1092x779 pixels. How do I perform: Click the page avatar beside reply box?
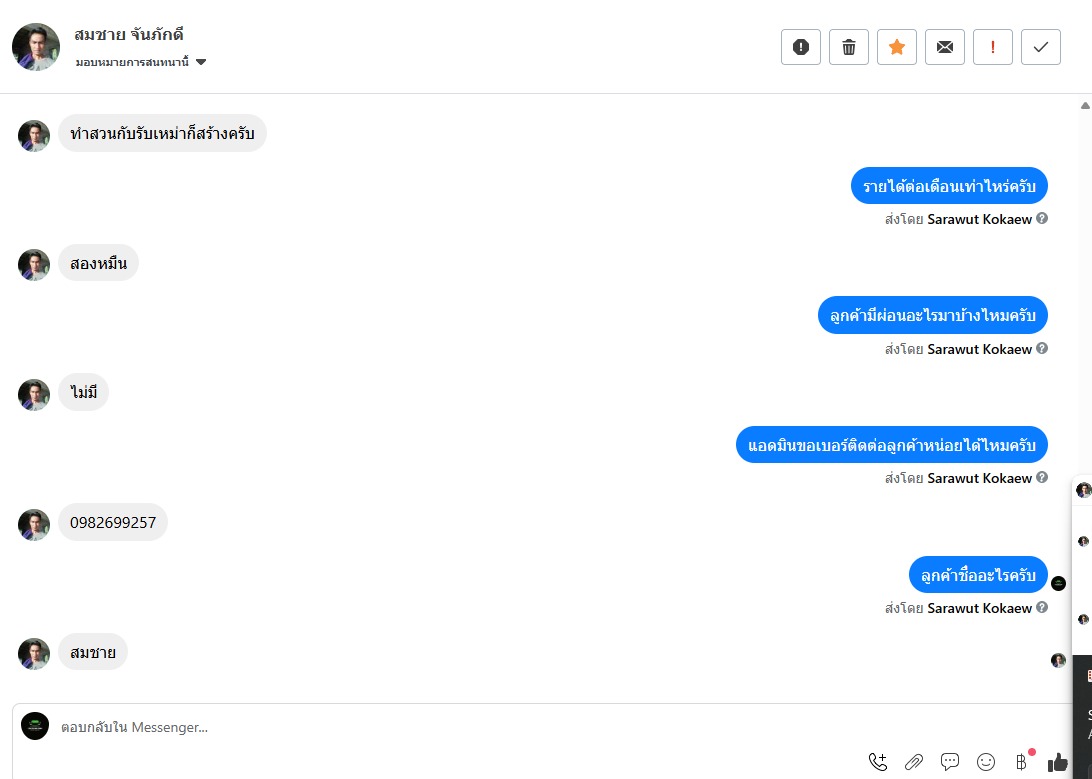(x=35, y=726)
